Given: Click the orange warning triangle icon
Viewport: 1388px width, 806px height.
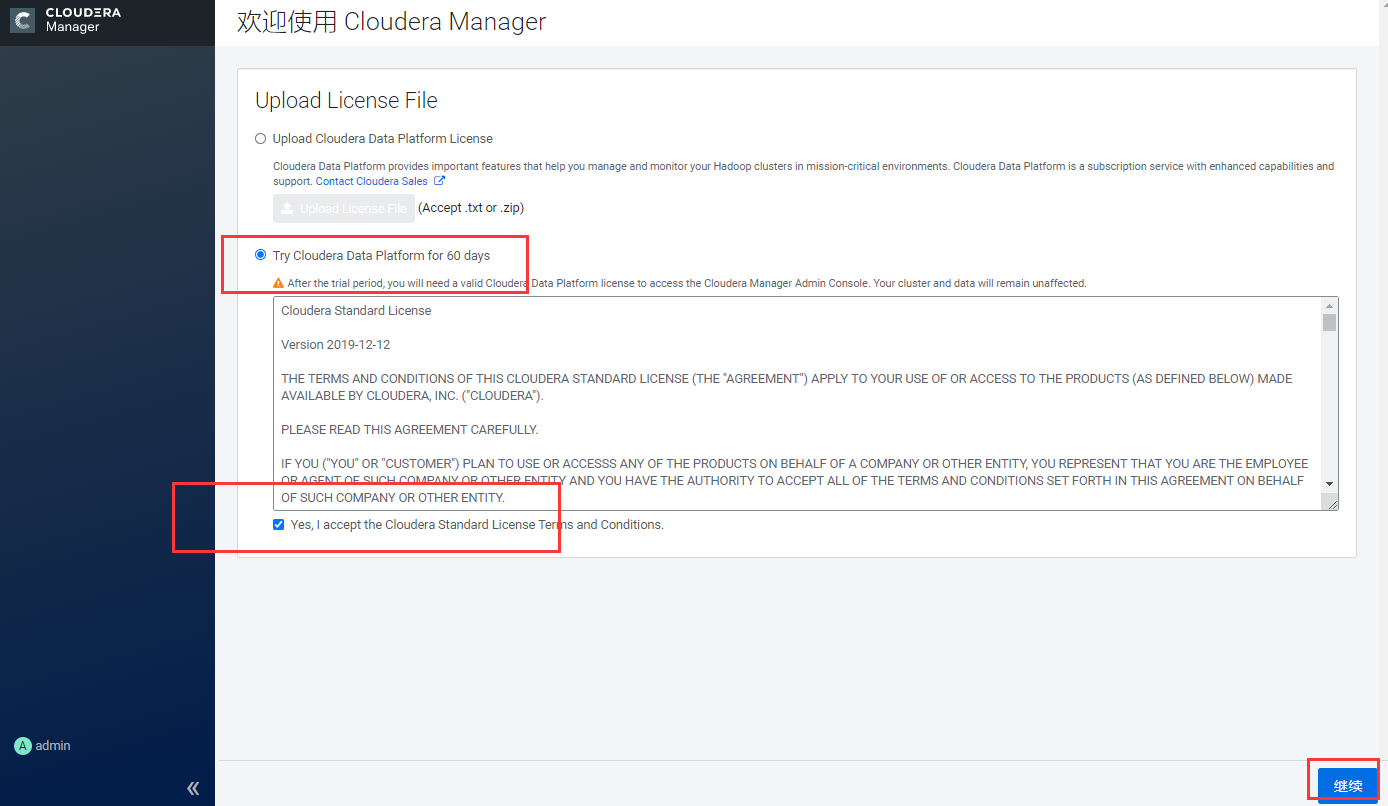Looking at the screenshot, I should point(280,284).
